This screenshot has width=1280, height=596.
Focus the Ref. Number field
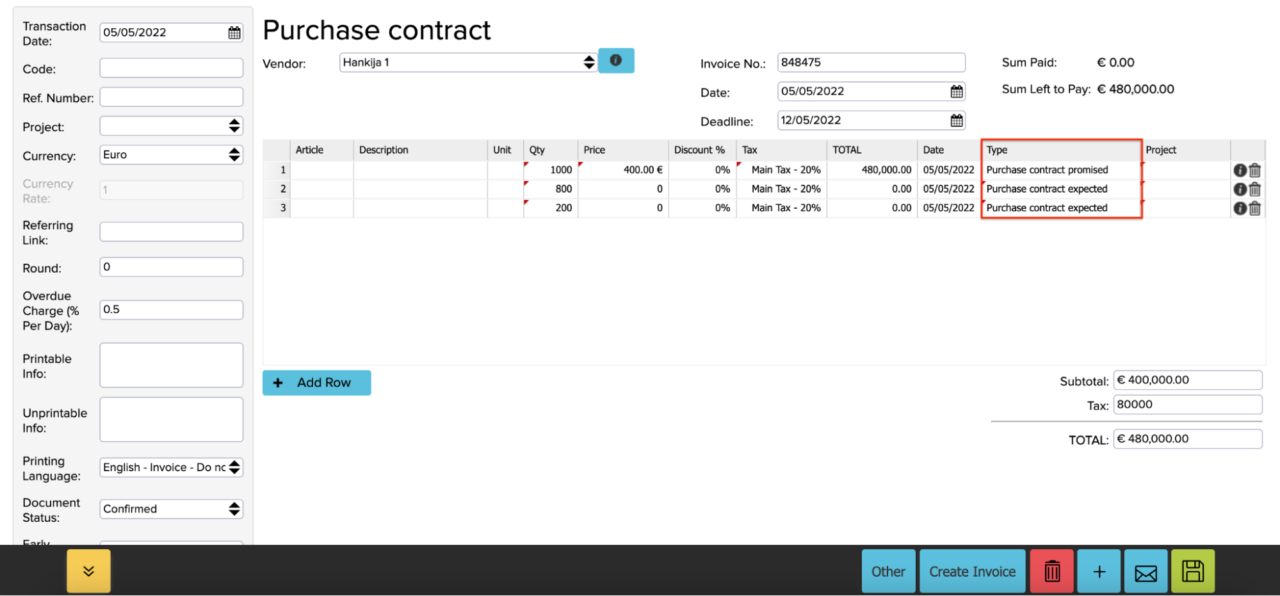pyautogui.click(x=171, y=97)
